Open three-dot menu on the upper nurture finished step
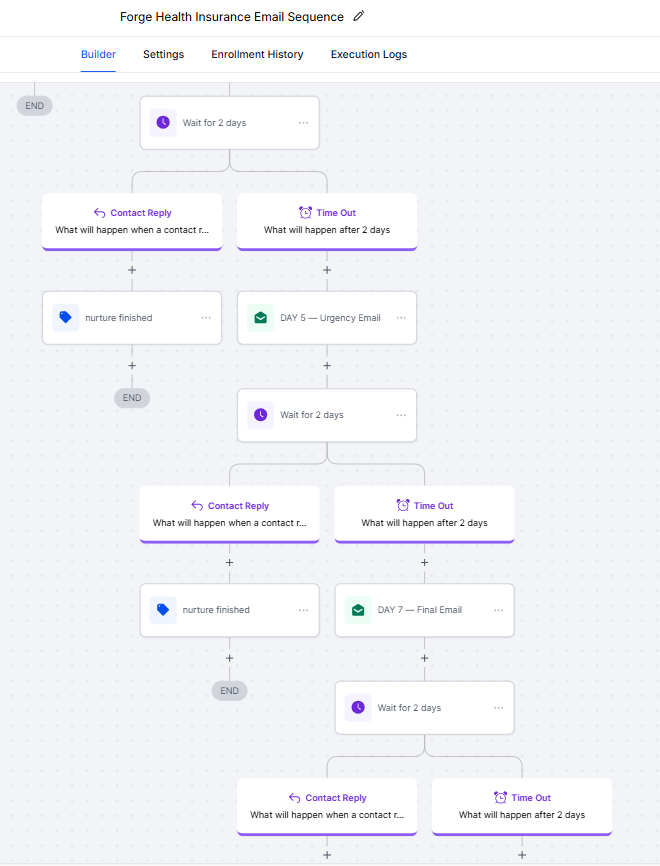Viewport: 660px width, 866px height. [206, 318]
